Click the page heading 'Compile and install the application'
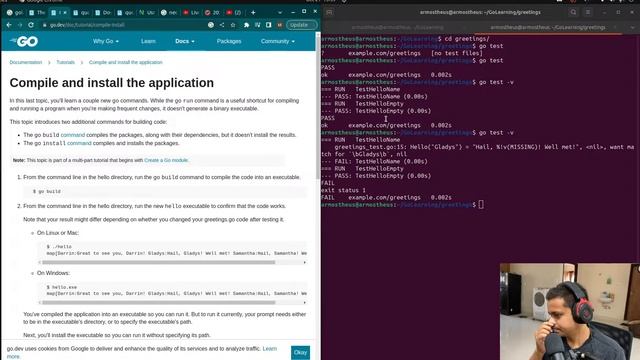The image size is (640, 360). pos(111,83)
